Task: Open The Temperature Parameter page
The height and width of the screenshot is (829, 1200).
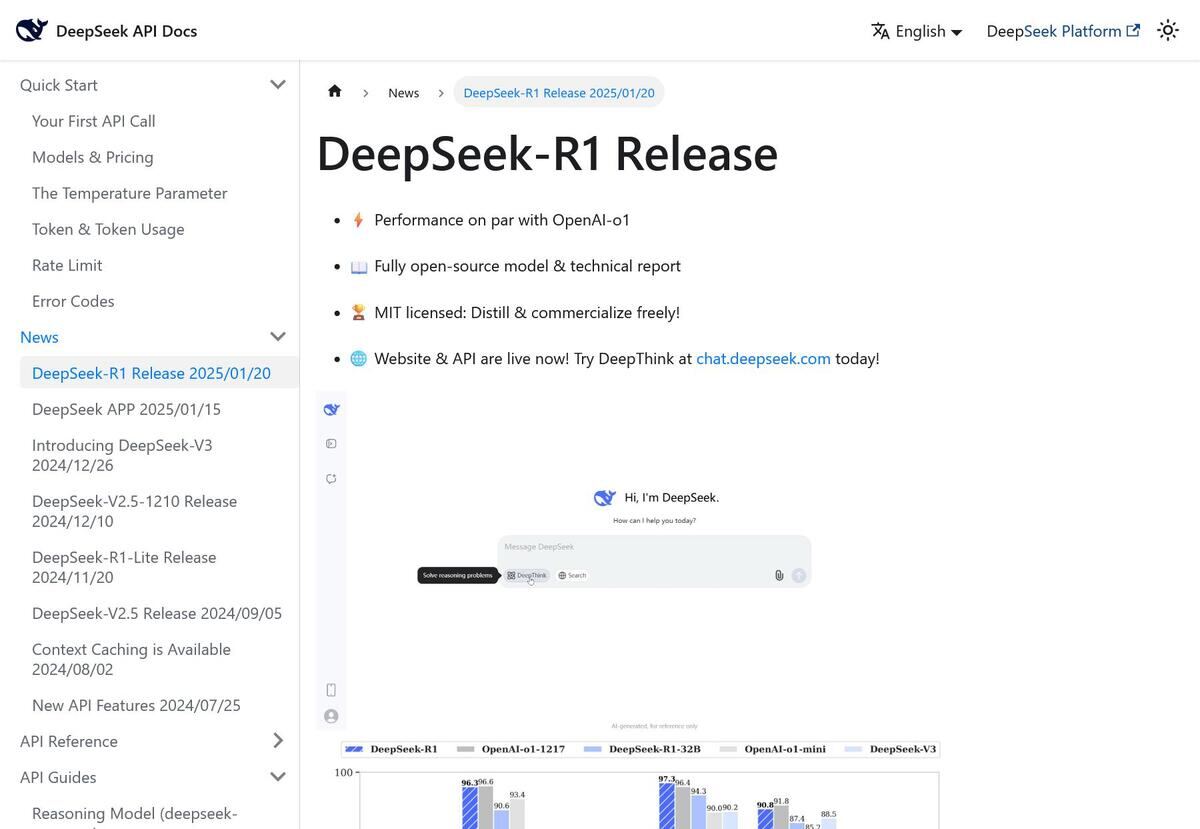Action: 130,193
